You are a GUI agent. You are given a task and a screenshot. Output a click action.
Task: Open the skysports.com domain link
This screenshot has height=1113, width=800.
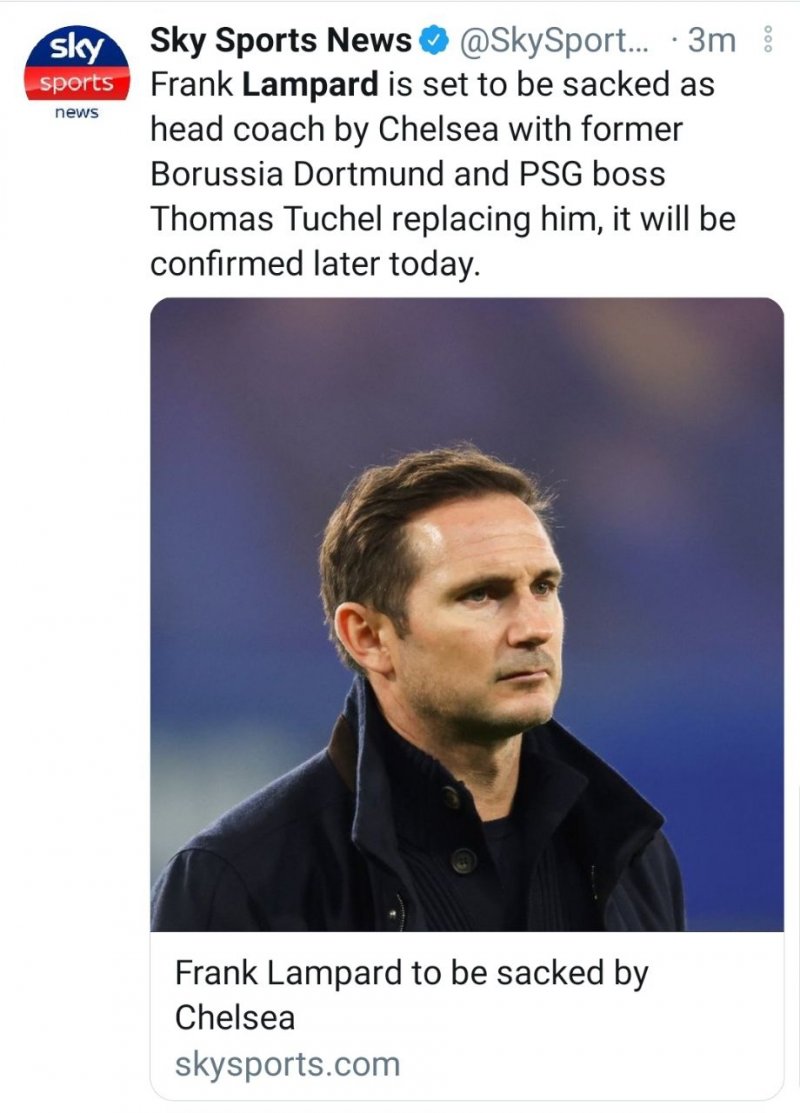(287, 1063)
